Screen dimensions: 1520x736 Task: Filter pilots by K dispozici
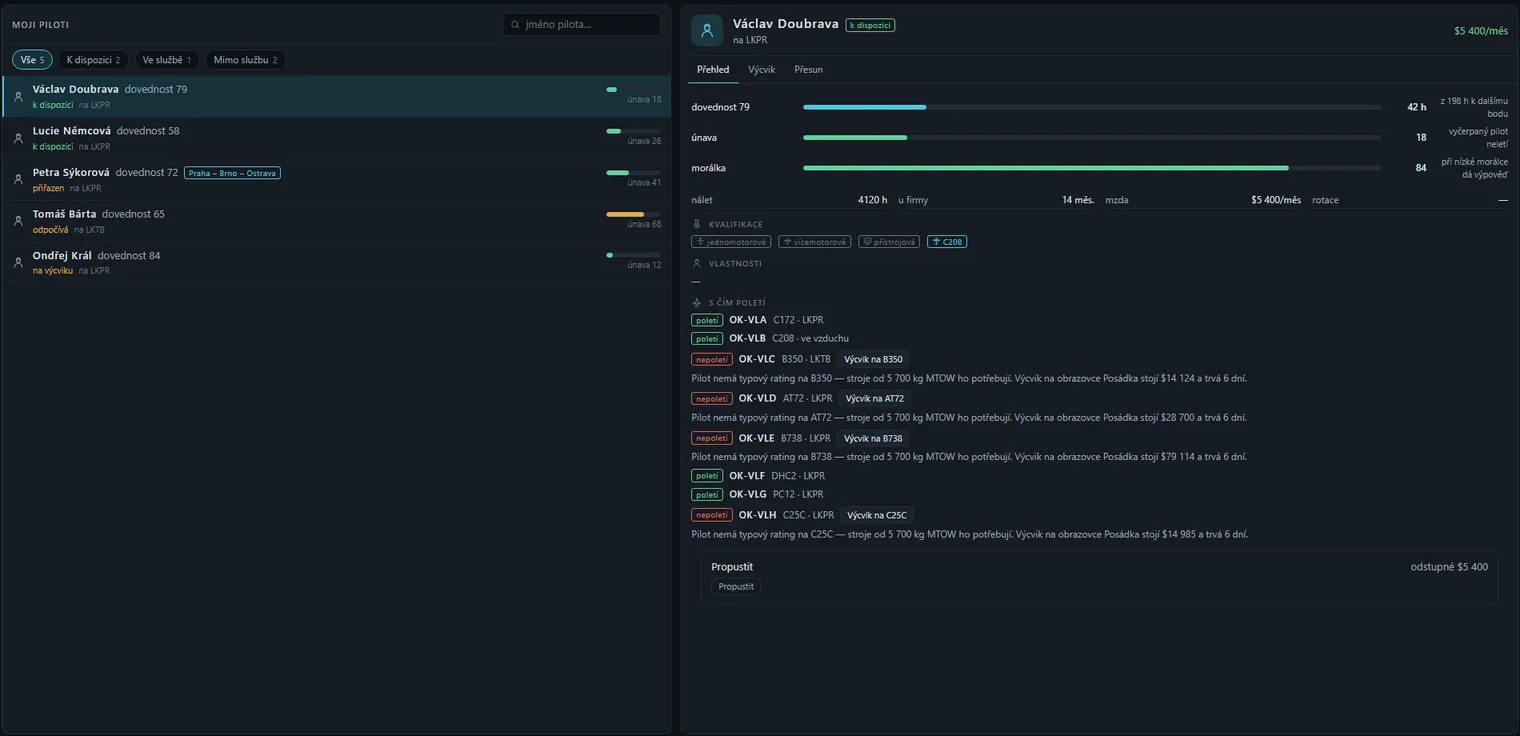(93, 60)
